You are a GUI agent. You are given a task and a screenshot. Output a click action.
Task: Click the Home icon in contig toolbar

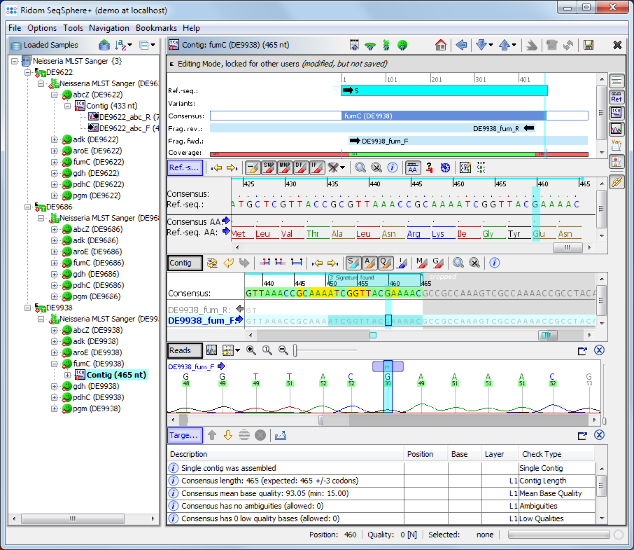[x=440, y=46]
